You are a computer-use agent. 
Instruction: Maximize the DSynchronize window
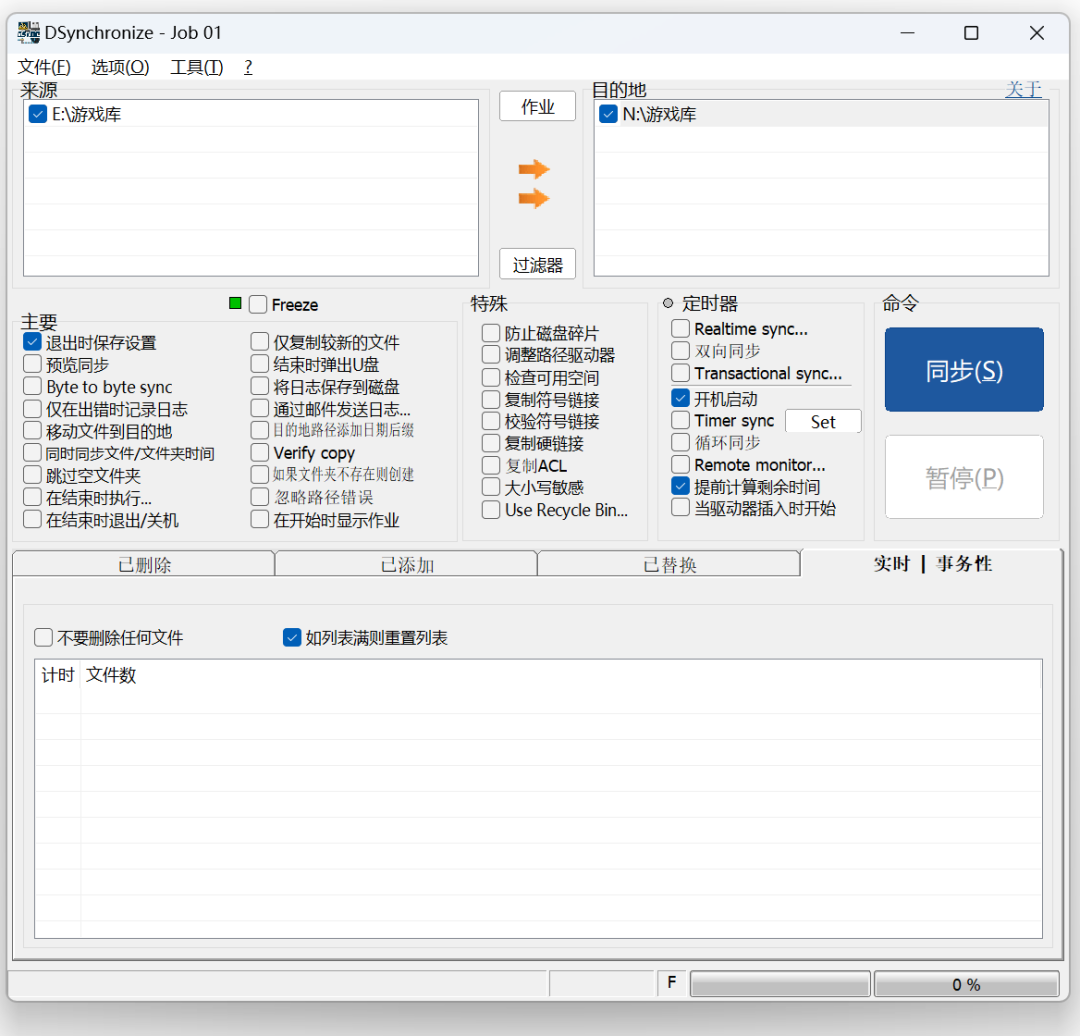click(x=971, y=33)
